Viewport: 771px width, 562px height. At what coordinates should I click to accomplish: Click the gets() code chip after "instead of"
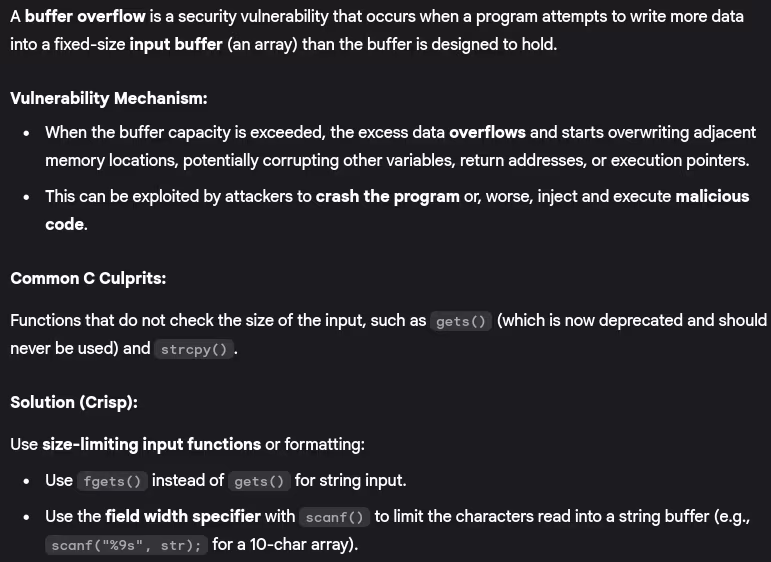[x=259, y=481]
